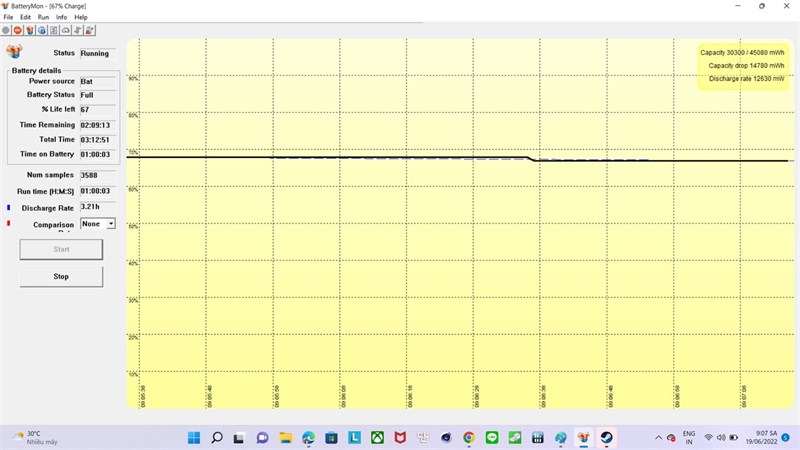Click the red stop icon in the toolbar
The height and width of the screenshot is (450, 800).
pyautogui.click(x=18, y=30)
